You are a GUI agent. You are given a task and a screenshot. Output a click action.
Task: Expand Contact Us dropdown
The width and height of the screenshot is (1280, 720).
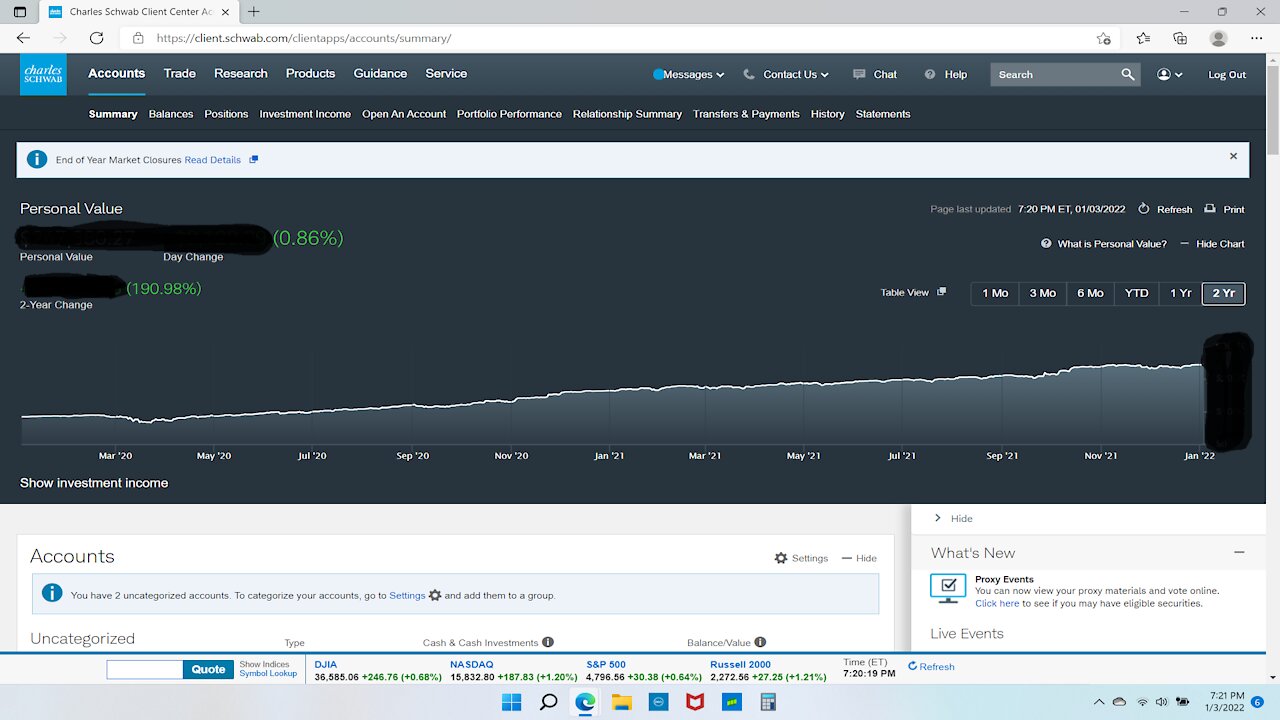click(825, 75)
